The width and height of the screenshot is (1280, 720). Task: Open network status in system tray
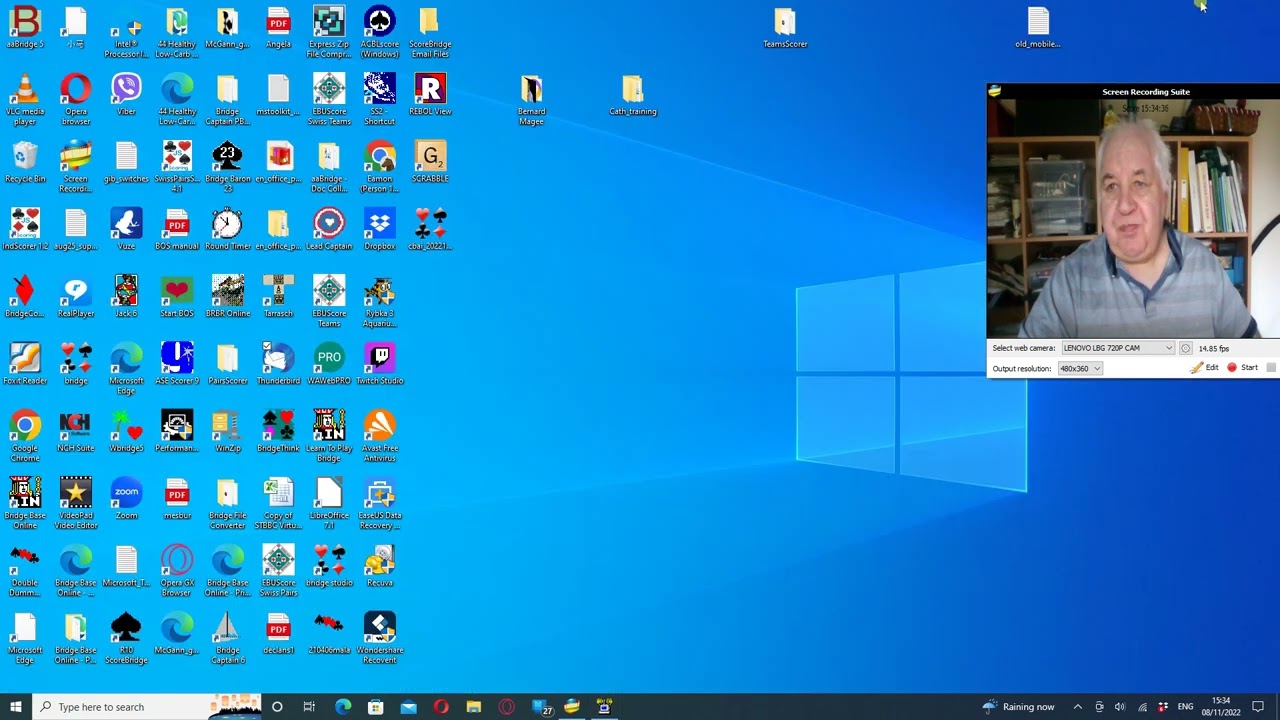pos(1142,707)
